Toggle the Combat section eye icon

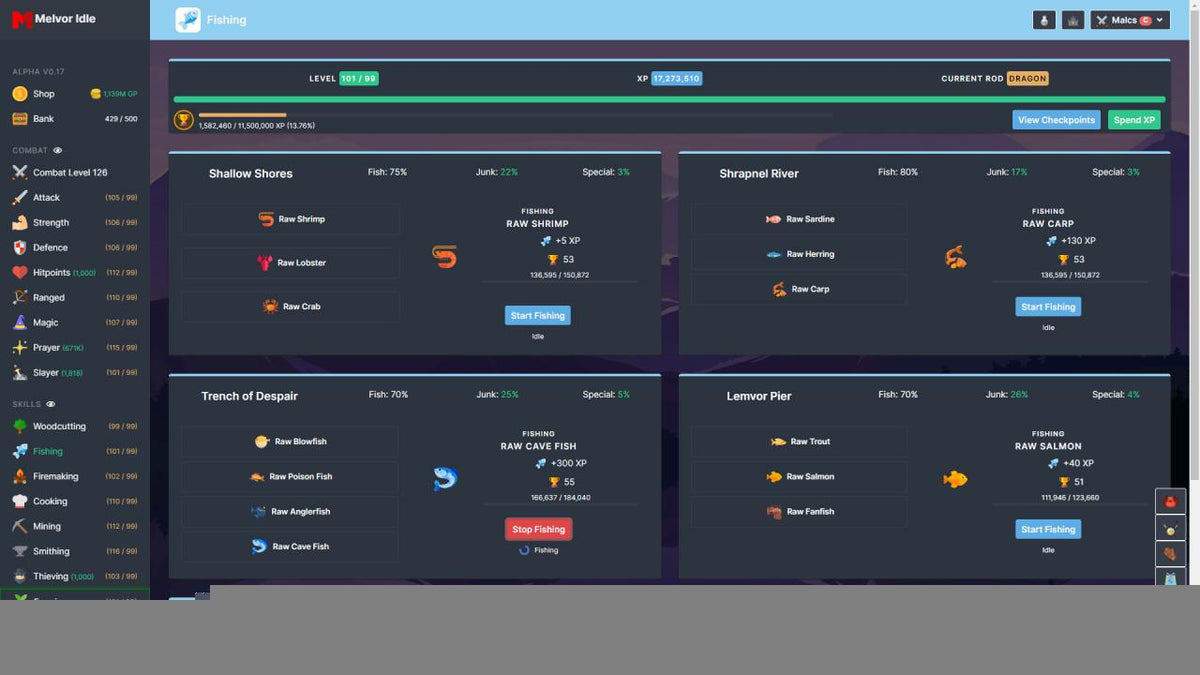[58, 151]
